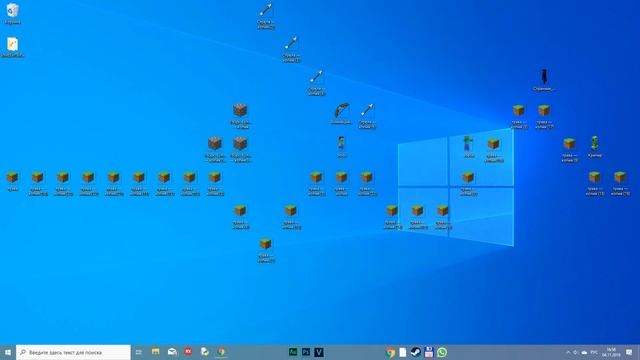
Task: Open File Explorer from the taskbar
Action: pyautogui.click(x=156, y=352)
